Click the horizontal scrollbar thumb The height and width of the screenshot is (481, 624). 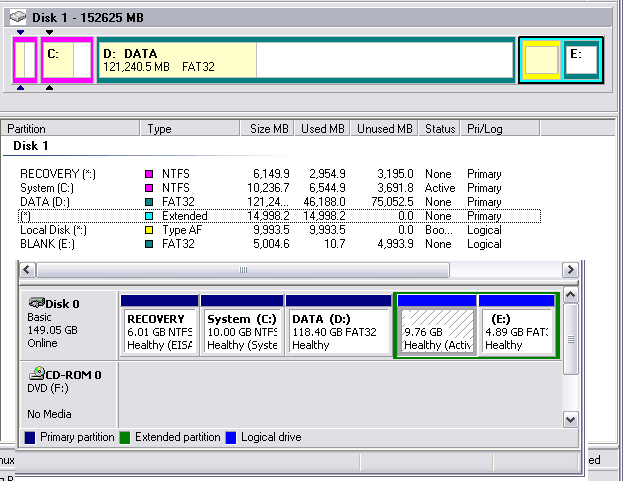pos(243,270)
